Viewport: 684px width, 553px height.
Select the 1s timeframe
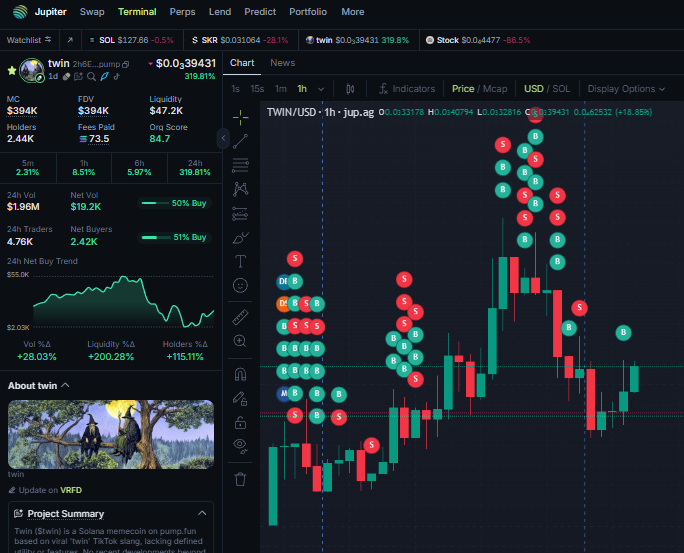pos(236,89)
